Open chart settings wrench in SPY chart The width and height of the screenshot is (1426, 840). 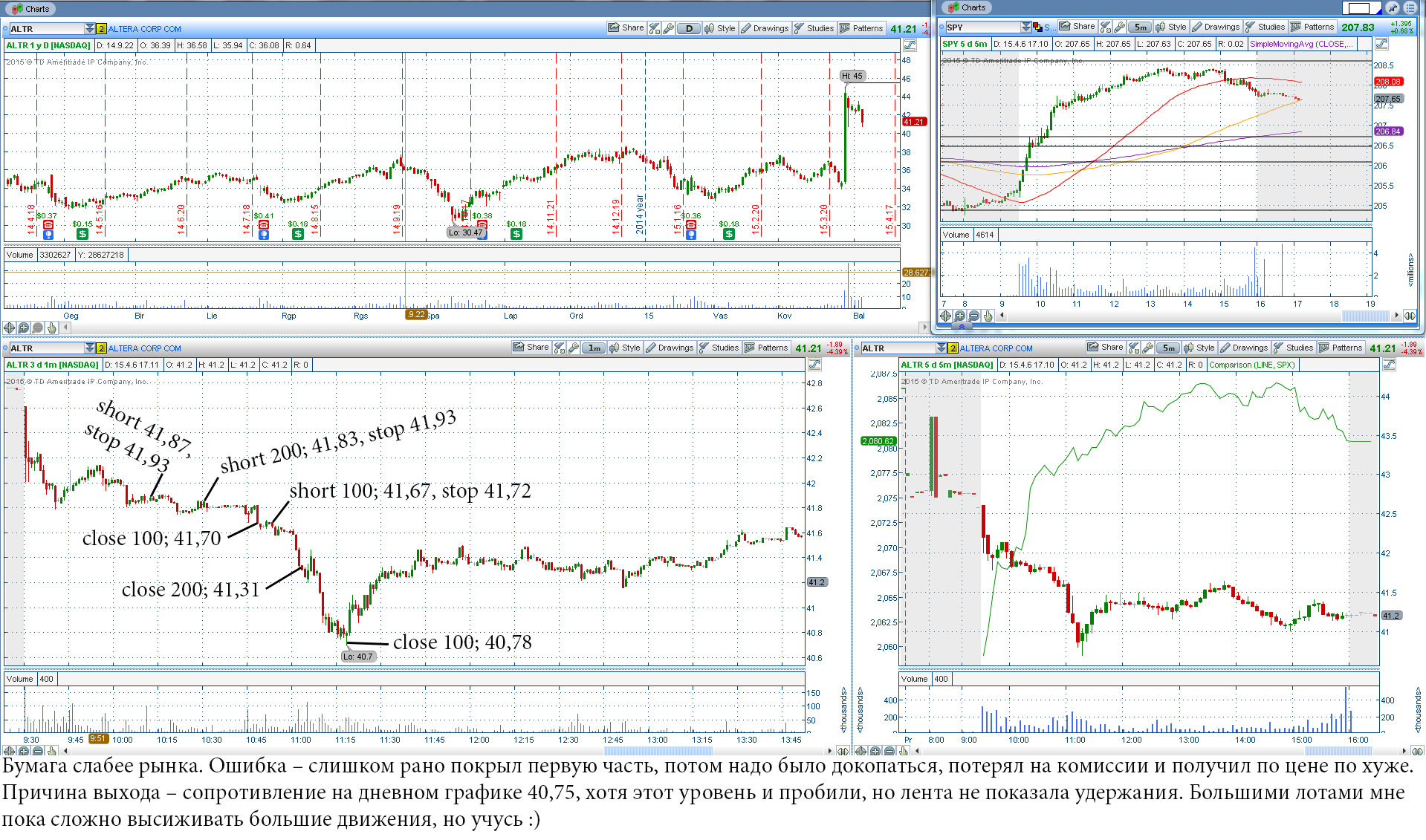(1120, 27)
